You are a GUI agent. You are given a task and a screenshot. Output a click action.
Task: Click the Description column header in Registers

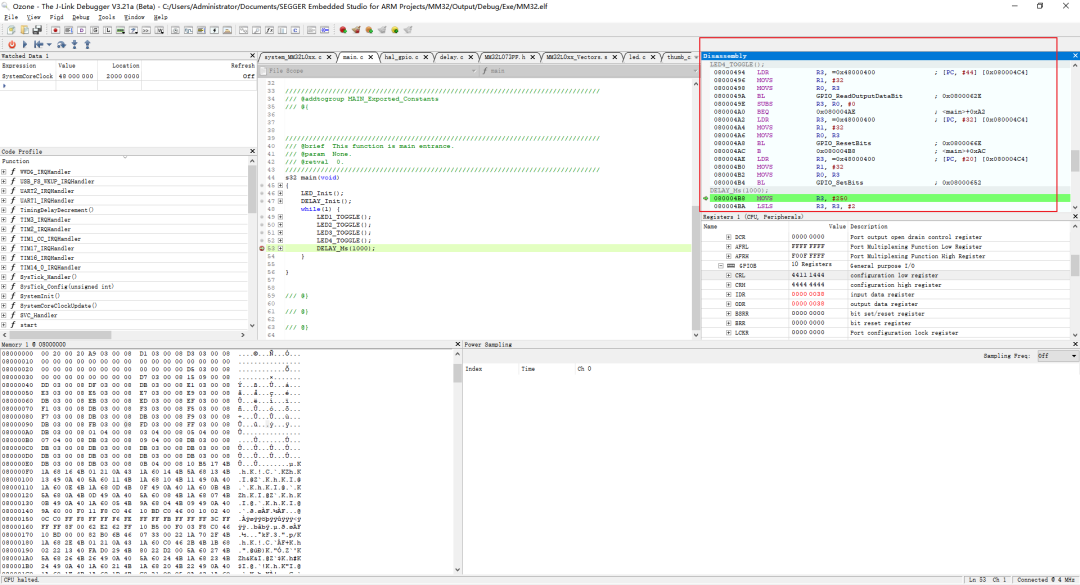tap(869, 226)
